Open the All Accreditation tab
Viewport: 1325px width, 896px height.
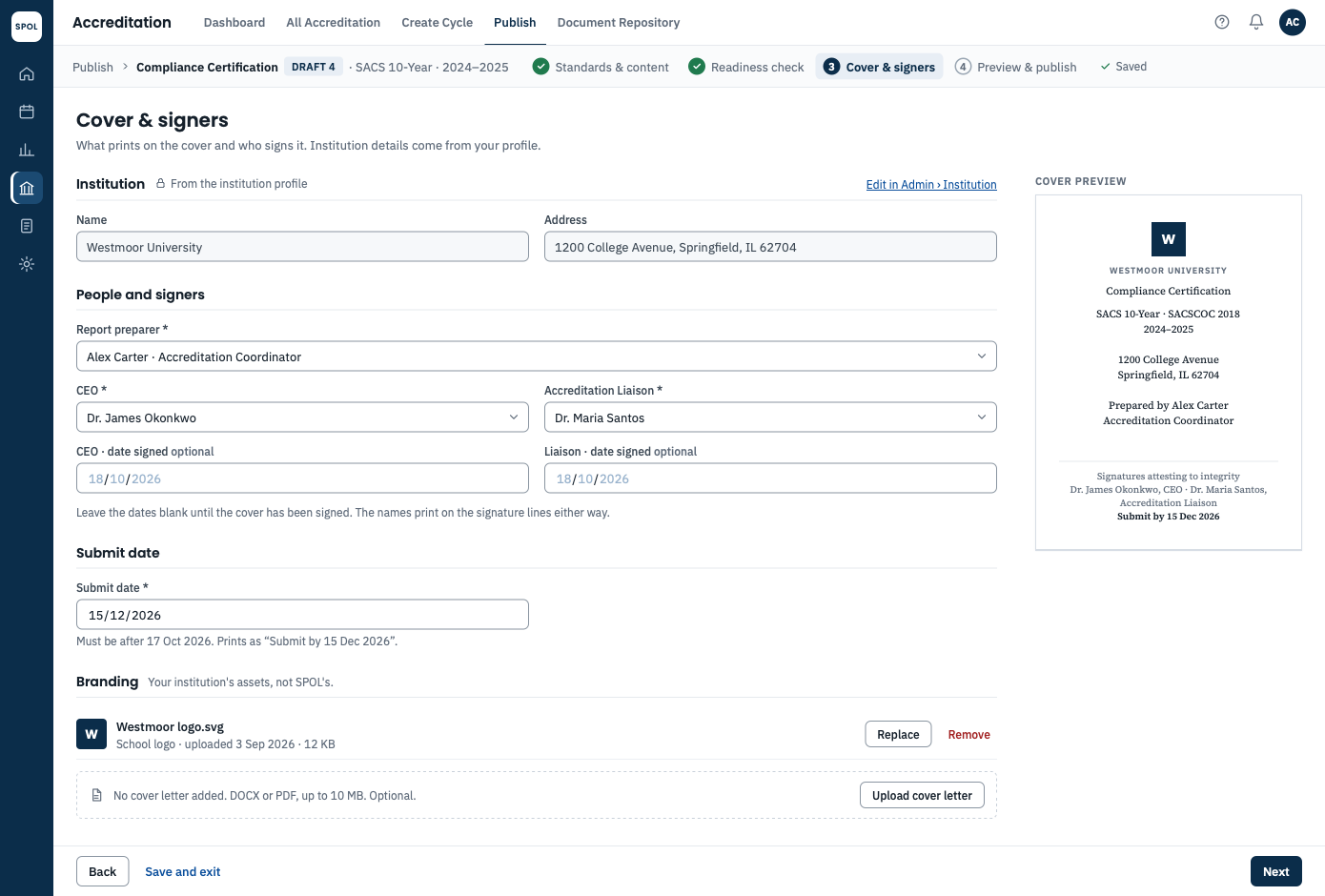point(334,22)
